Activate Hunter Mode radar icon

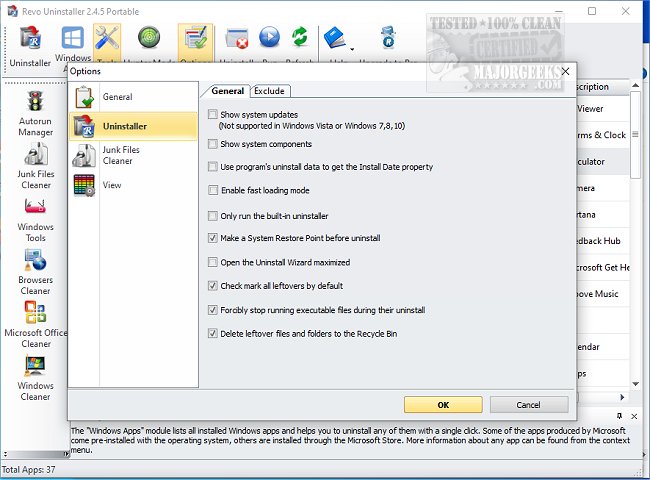pyautogui.click(x=149, y=38)
